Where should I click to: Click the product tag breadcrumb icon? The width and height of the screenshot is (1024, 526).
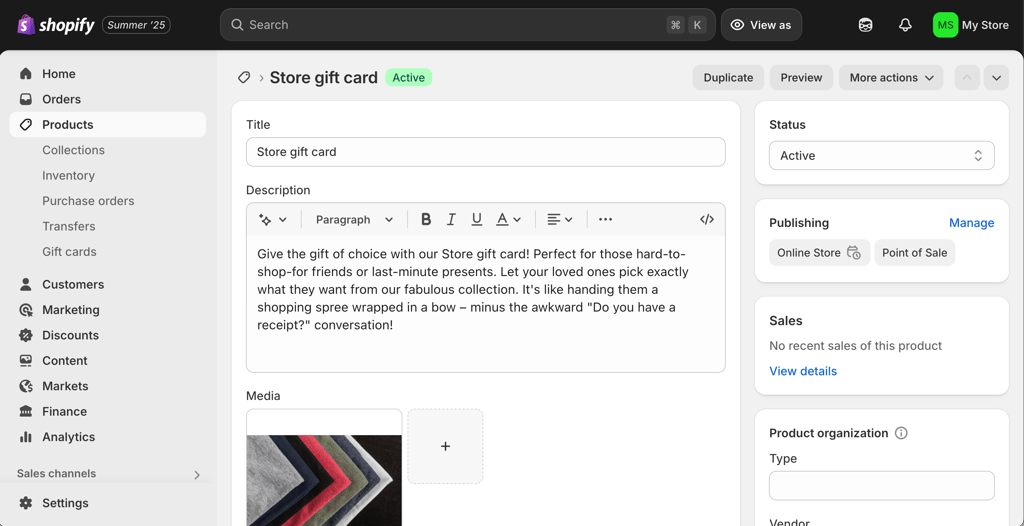244,78
